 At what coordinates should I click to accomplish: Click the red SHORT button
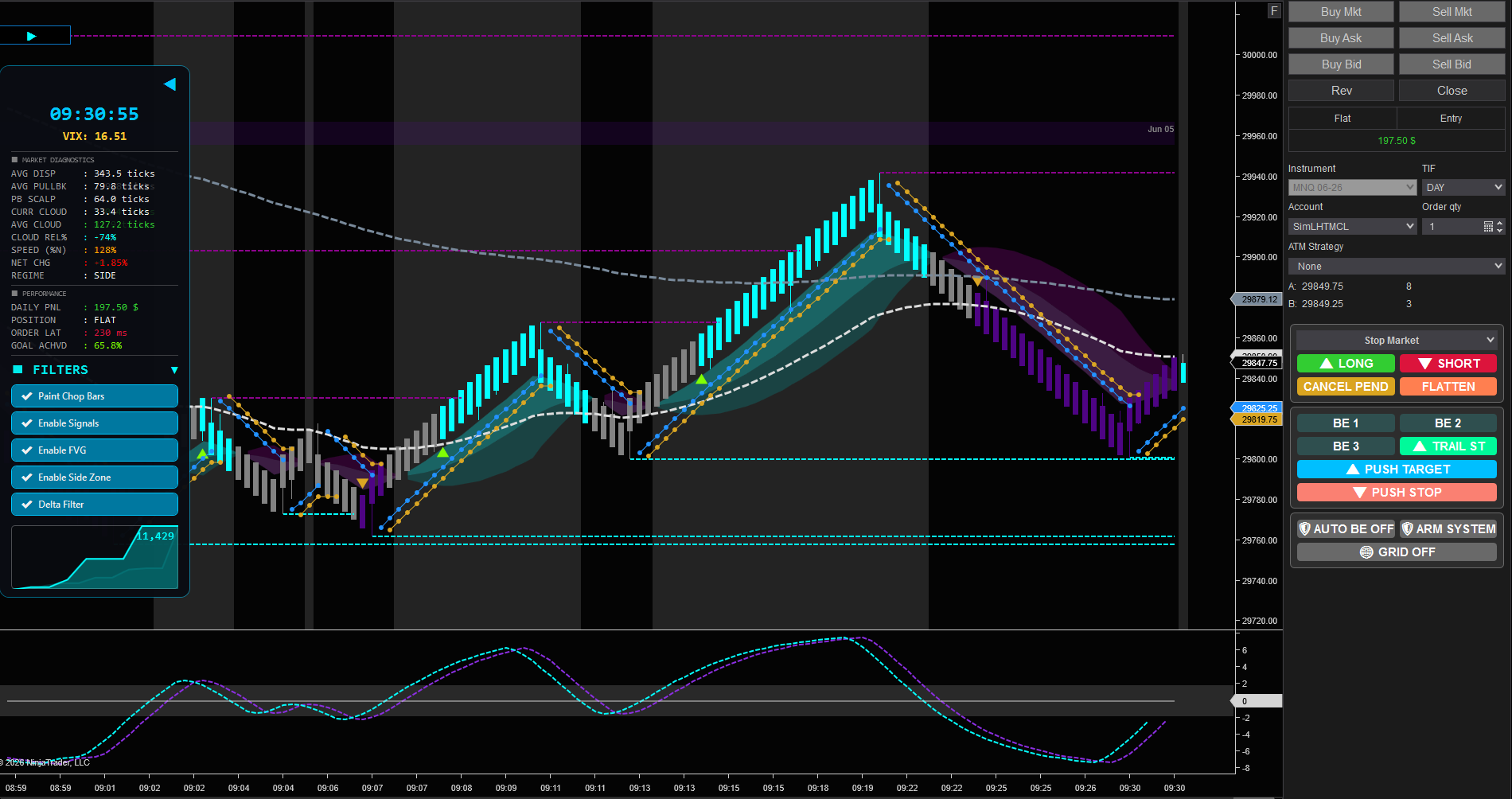pyautogui.click(x=1448, y=364)
